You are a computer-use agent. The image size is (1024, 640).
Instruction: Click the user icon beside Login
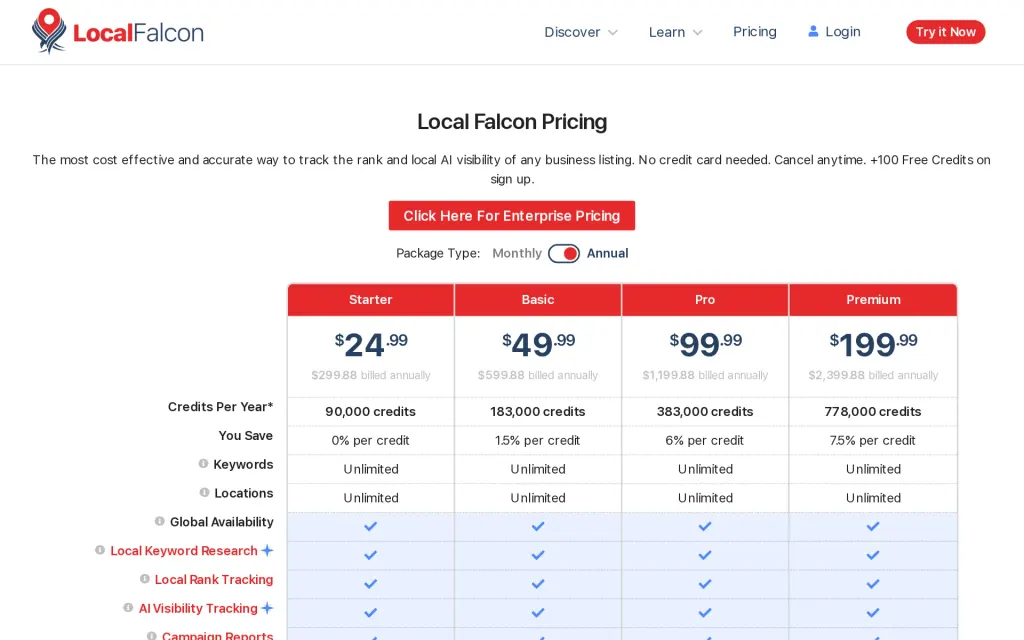pyautogui.click(x=813, y=31)
